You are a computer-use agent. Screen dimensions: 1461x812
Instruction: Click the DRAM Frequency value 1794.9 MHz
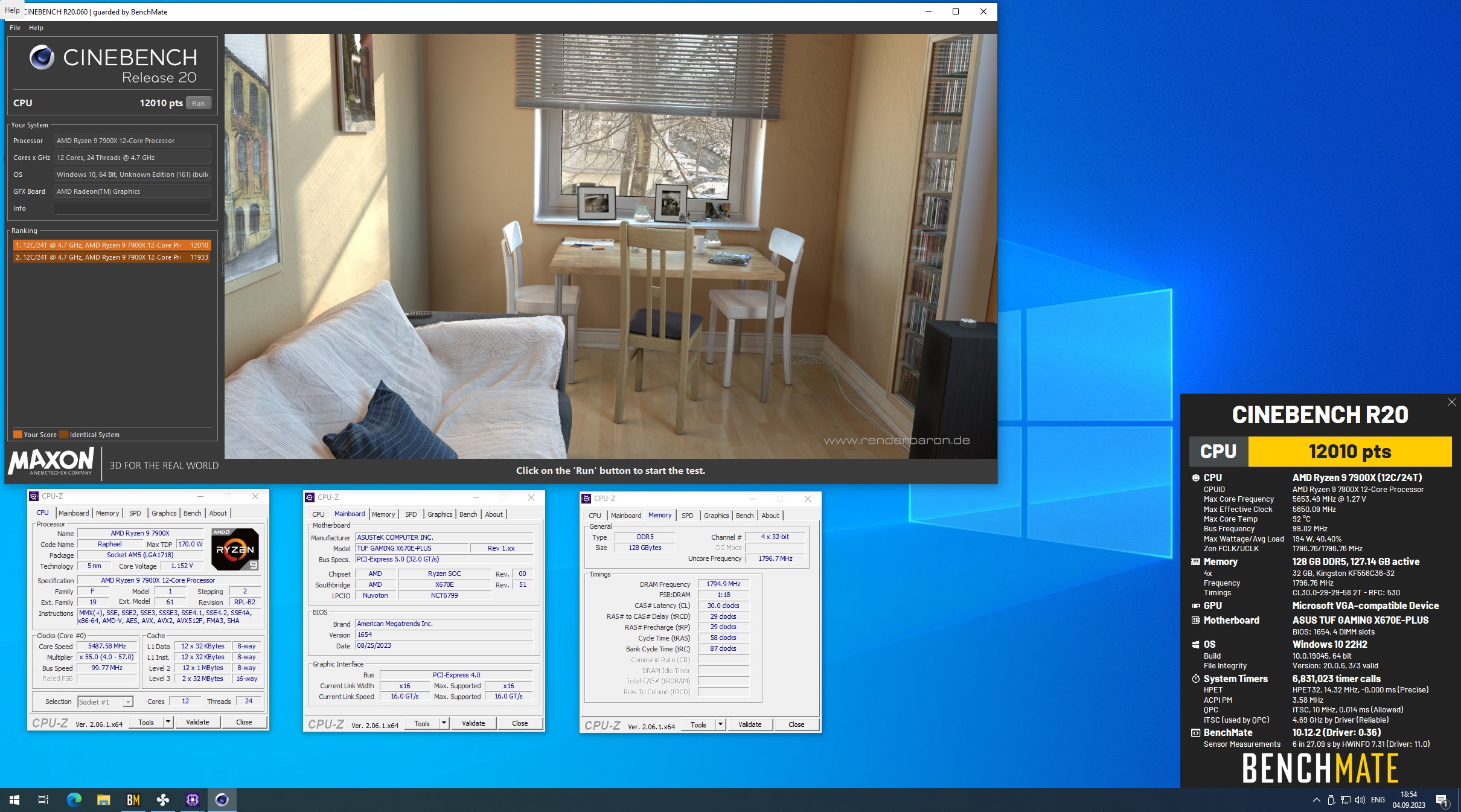pos(723,584)
